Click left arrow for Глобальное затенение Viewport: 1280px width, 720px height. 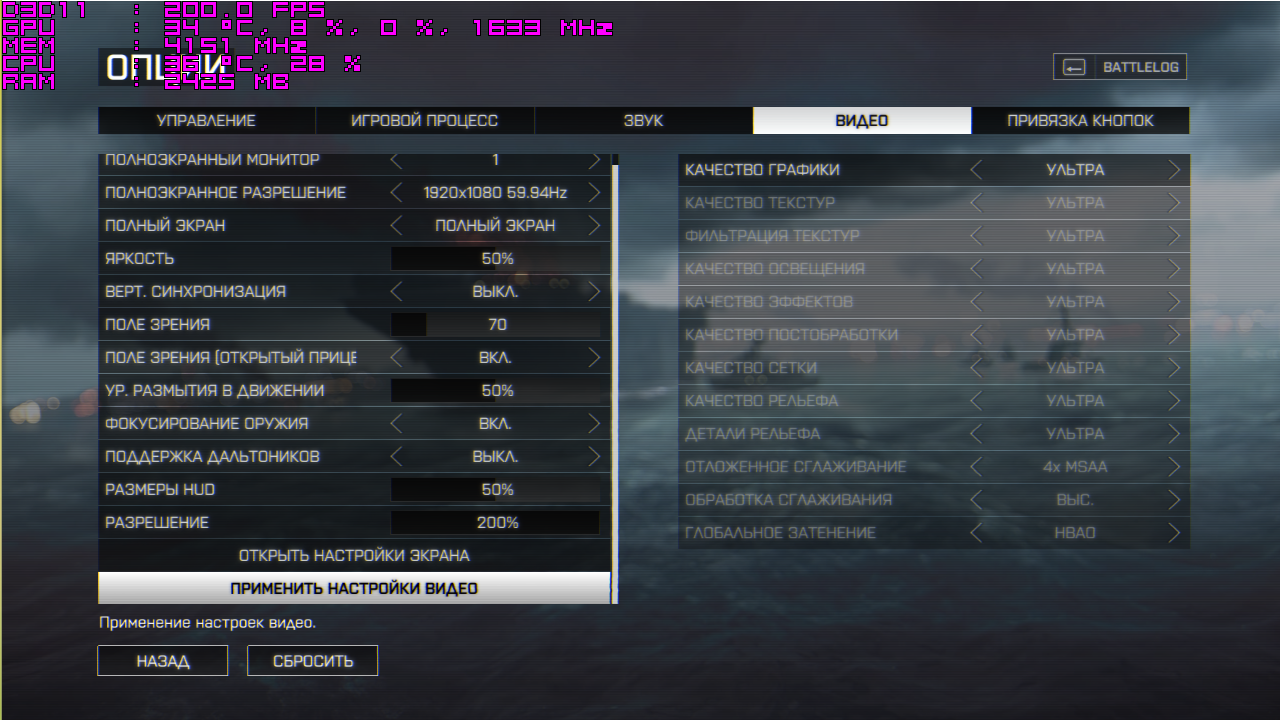[976, 533]
